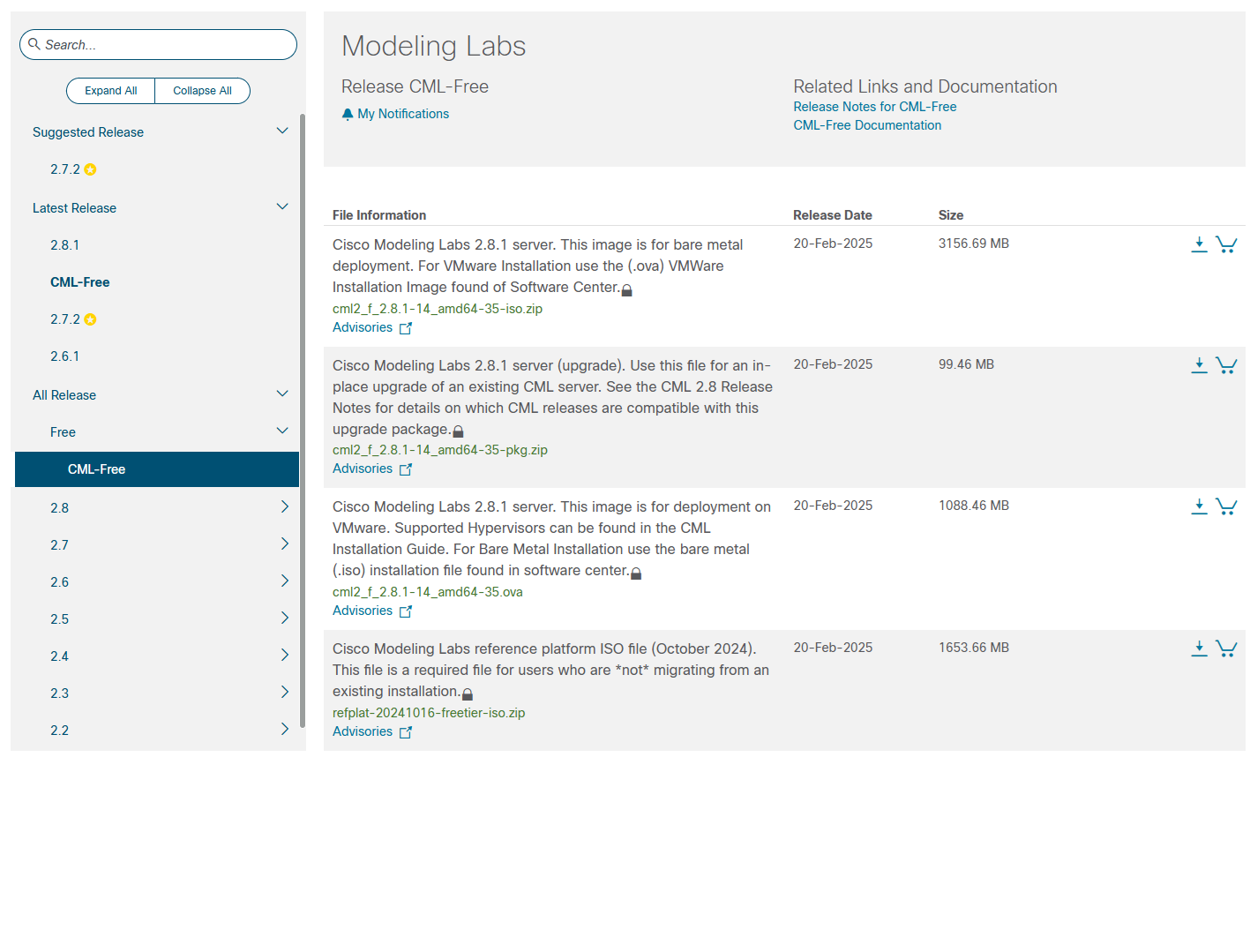
Task: Click lock icon after upgrade package text
Action: 458,431
